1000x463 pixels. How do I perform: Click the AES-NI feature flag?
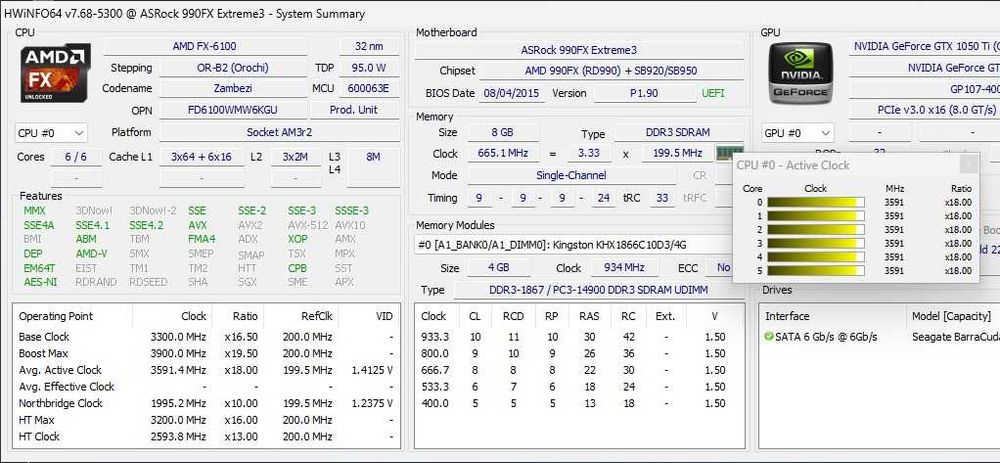[40, 282]
